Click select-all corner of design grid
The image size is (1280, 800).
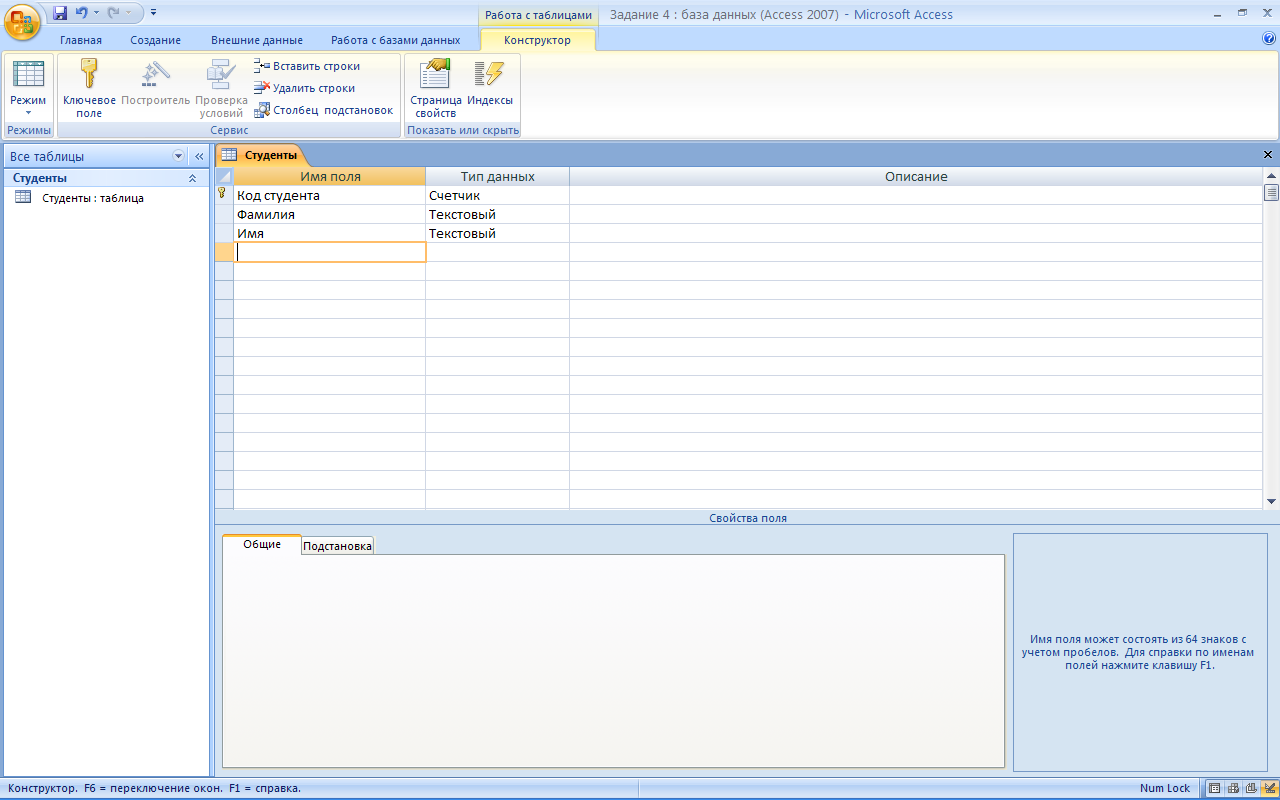click(x=224, y=176)
